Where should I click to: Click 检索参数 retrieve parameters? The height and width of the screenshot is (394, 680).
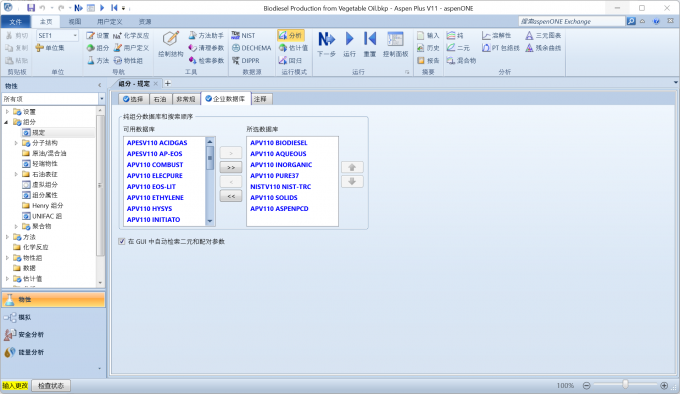[206, 61]
